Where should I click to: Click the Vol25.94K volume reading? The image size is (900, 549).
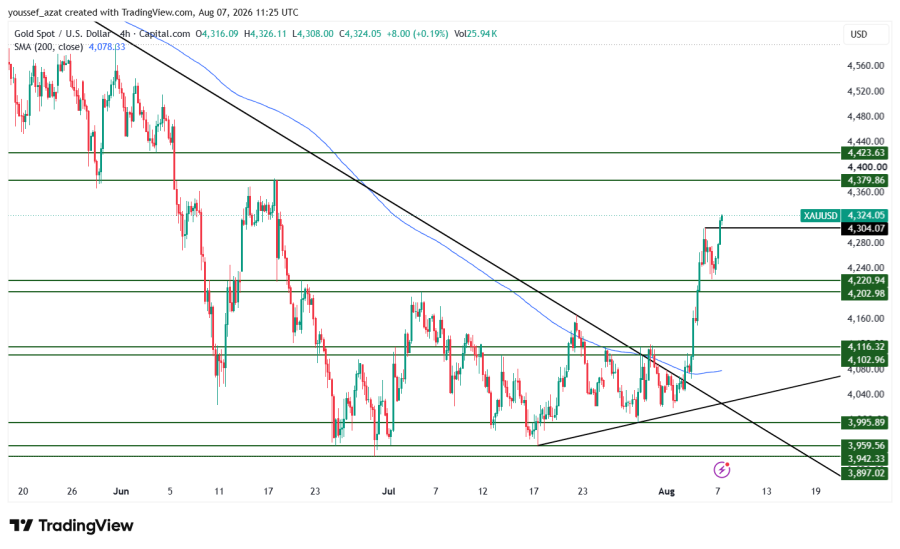tap(475, 34)
